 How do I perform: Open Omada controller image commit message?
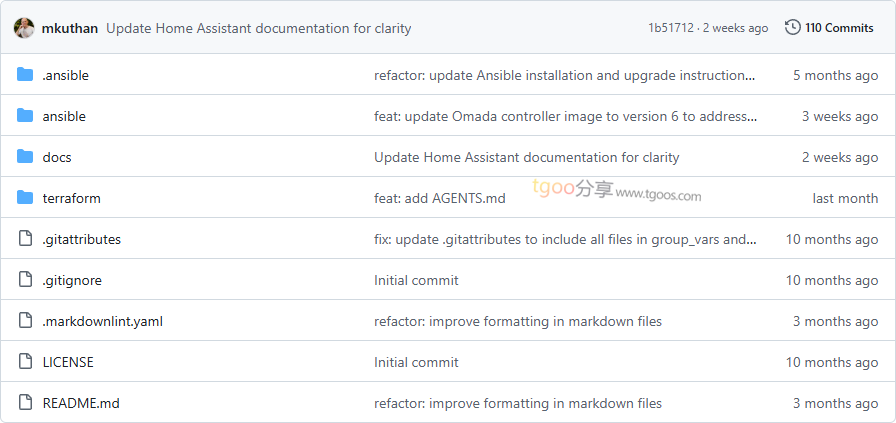(565, 116)
